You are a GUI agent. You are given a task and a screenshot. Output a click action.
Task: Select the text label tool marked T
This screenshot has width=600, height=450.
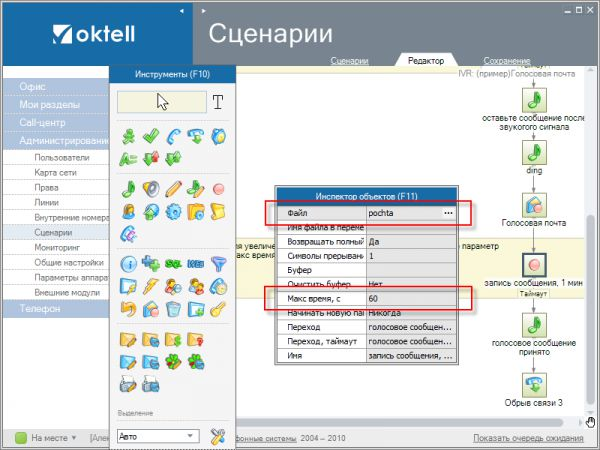click(x=218, y=101)
